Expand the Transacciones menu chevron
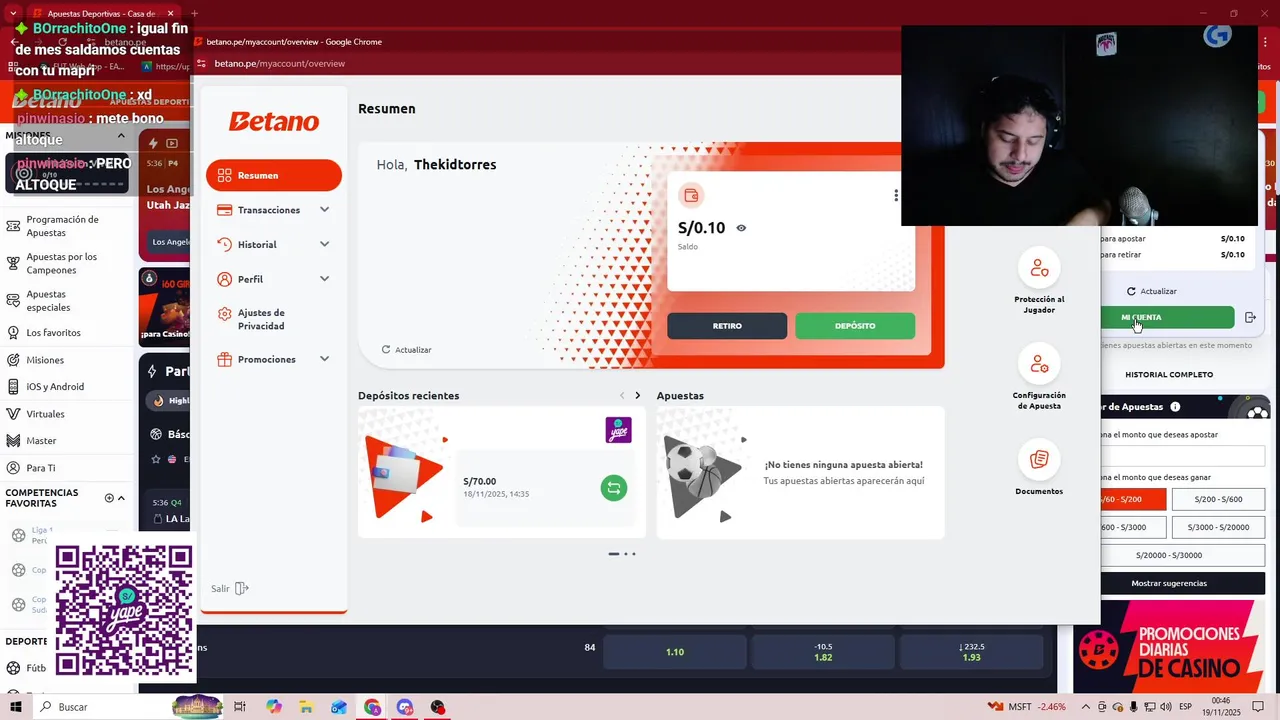 coord(324,210)
